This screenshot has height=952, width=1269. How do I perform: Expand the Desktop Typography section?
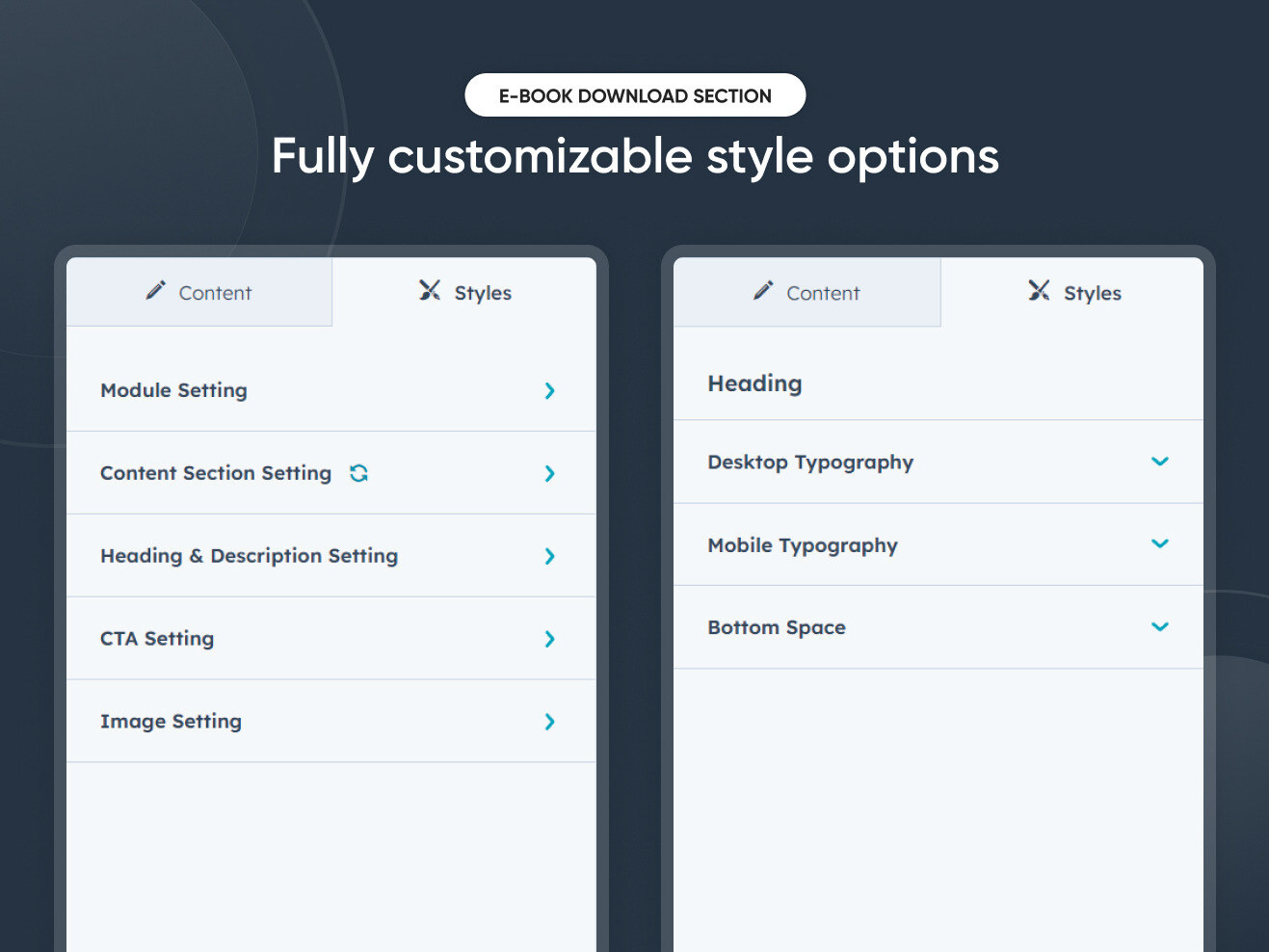[1159, 462]
